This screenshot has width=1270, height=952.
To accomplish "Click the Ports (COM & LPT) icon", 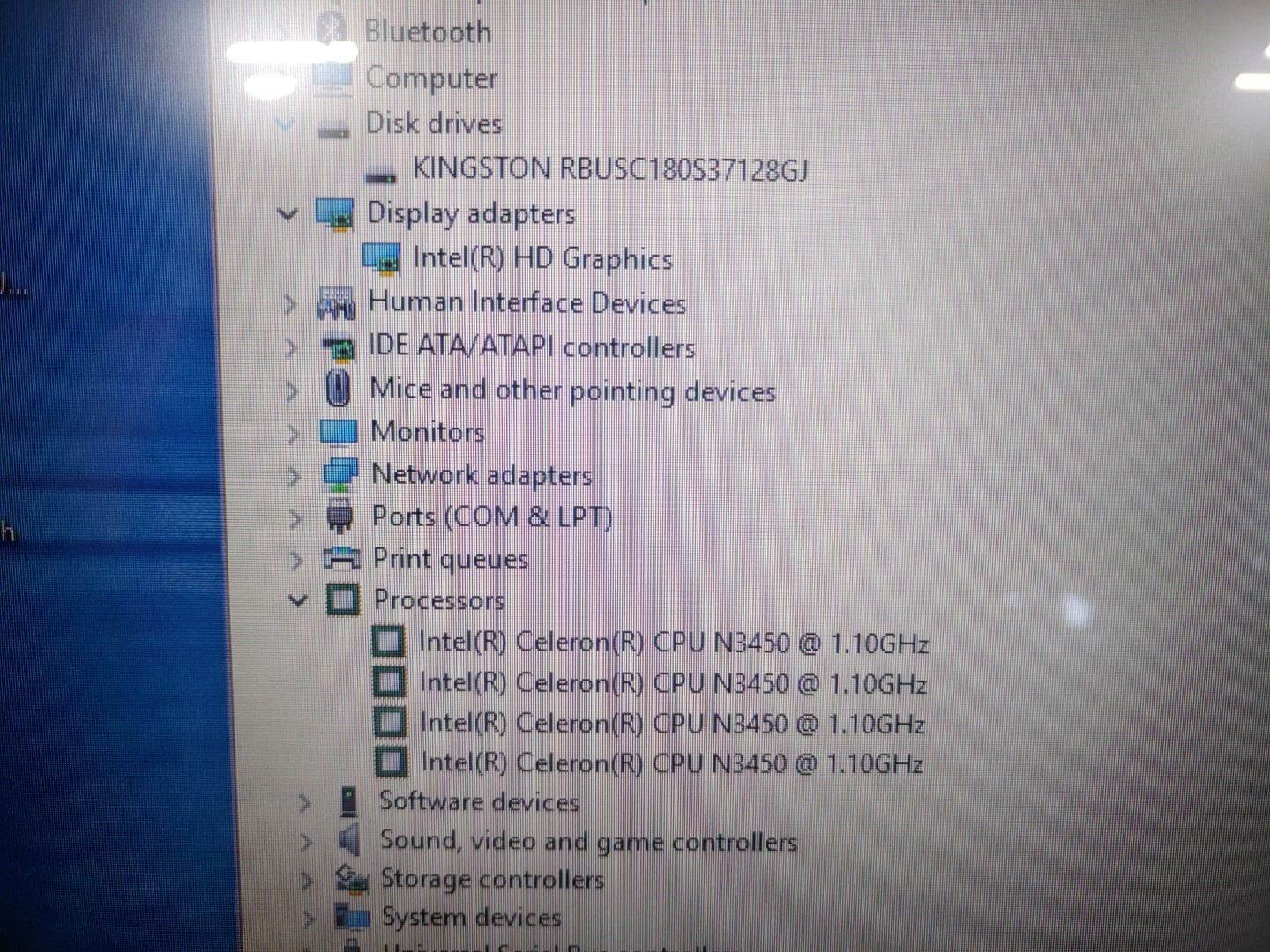I will (340, 517).
